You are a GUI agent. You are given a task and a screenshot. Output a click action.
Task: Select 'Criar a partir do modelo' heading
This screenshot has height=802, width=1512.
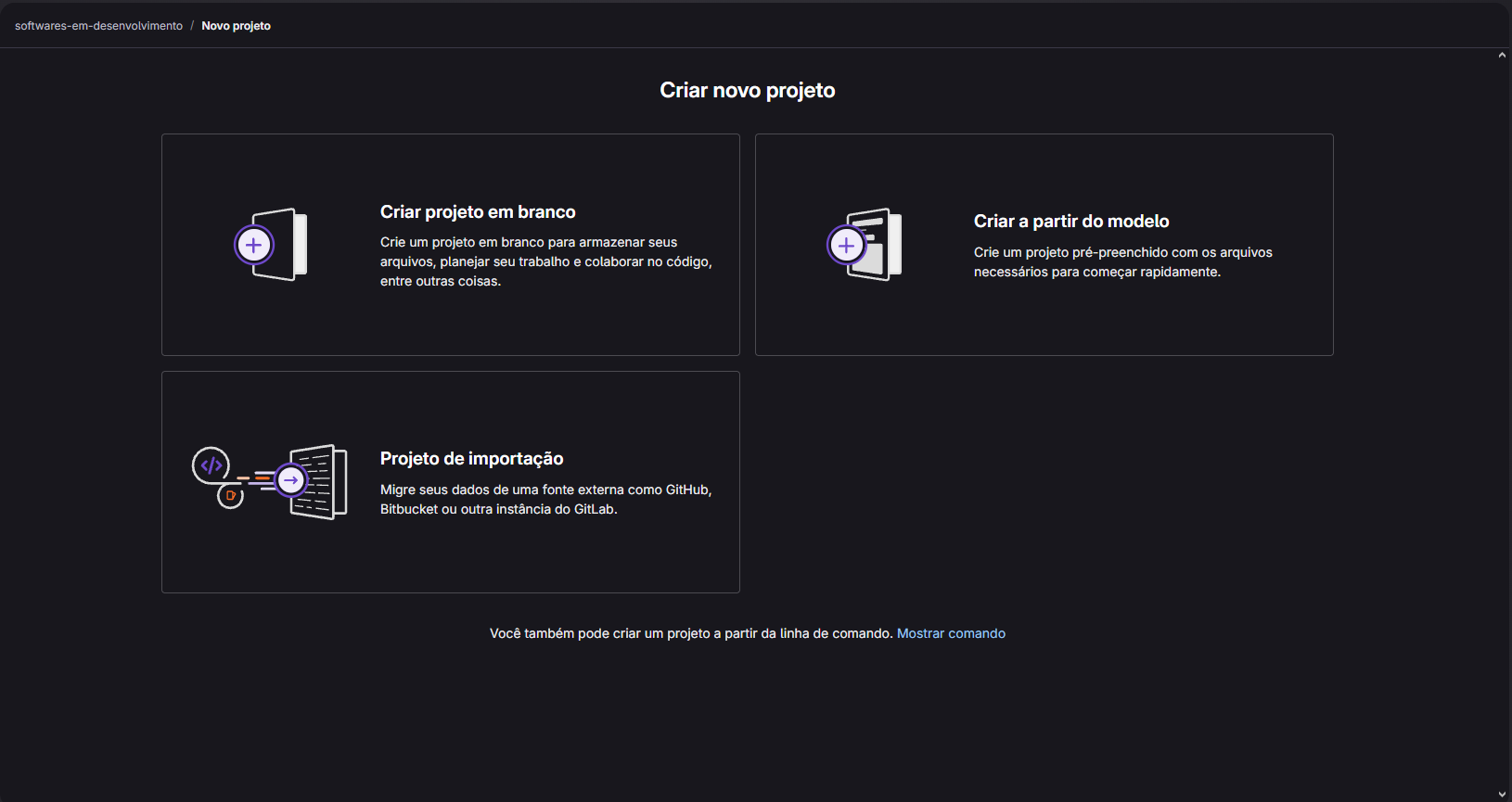point(1071,222)
